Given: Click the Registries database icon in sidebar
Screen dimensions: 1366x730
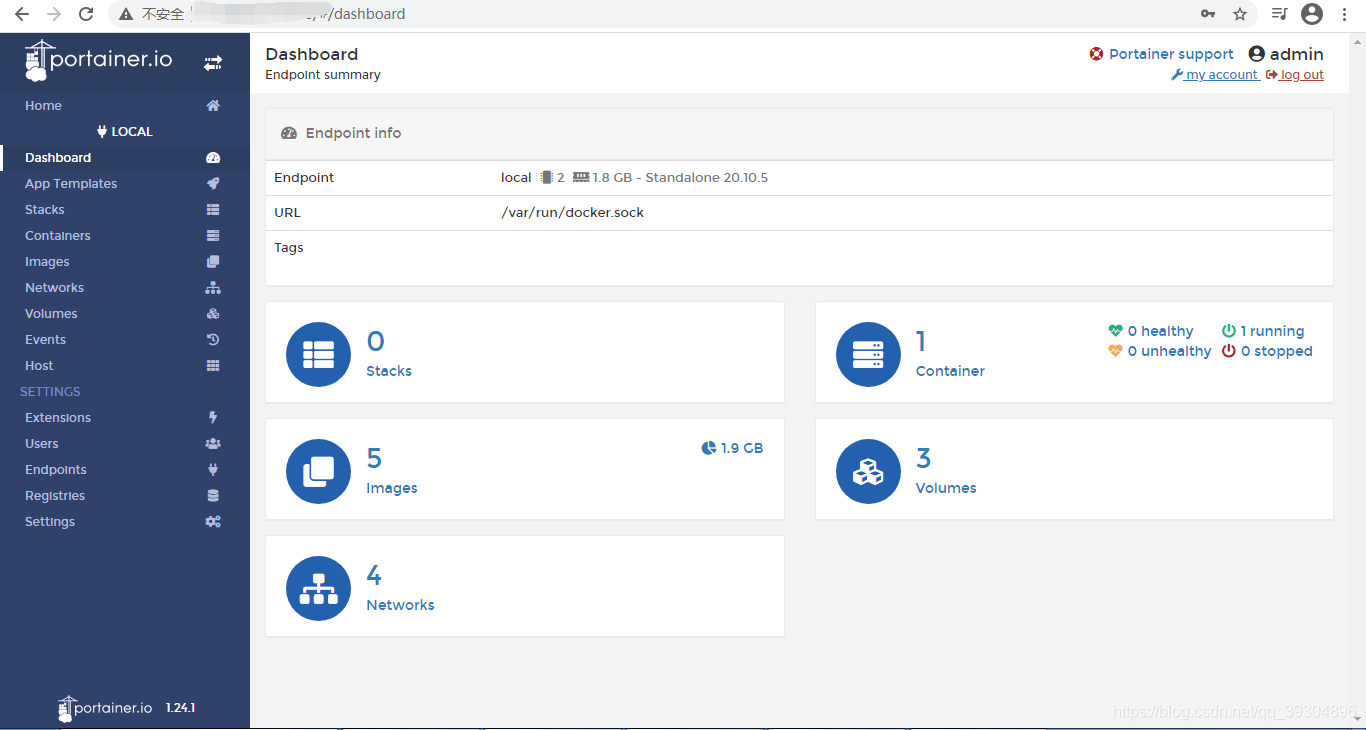Looking at the screenshot, I should point(213,496).
